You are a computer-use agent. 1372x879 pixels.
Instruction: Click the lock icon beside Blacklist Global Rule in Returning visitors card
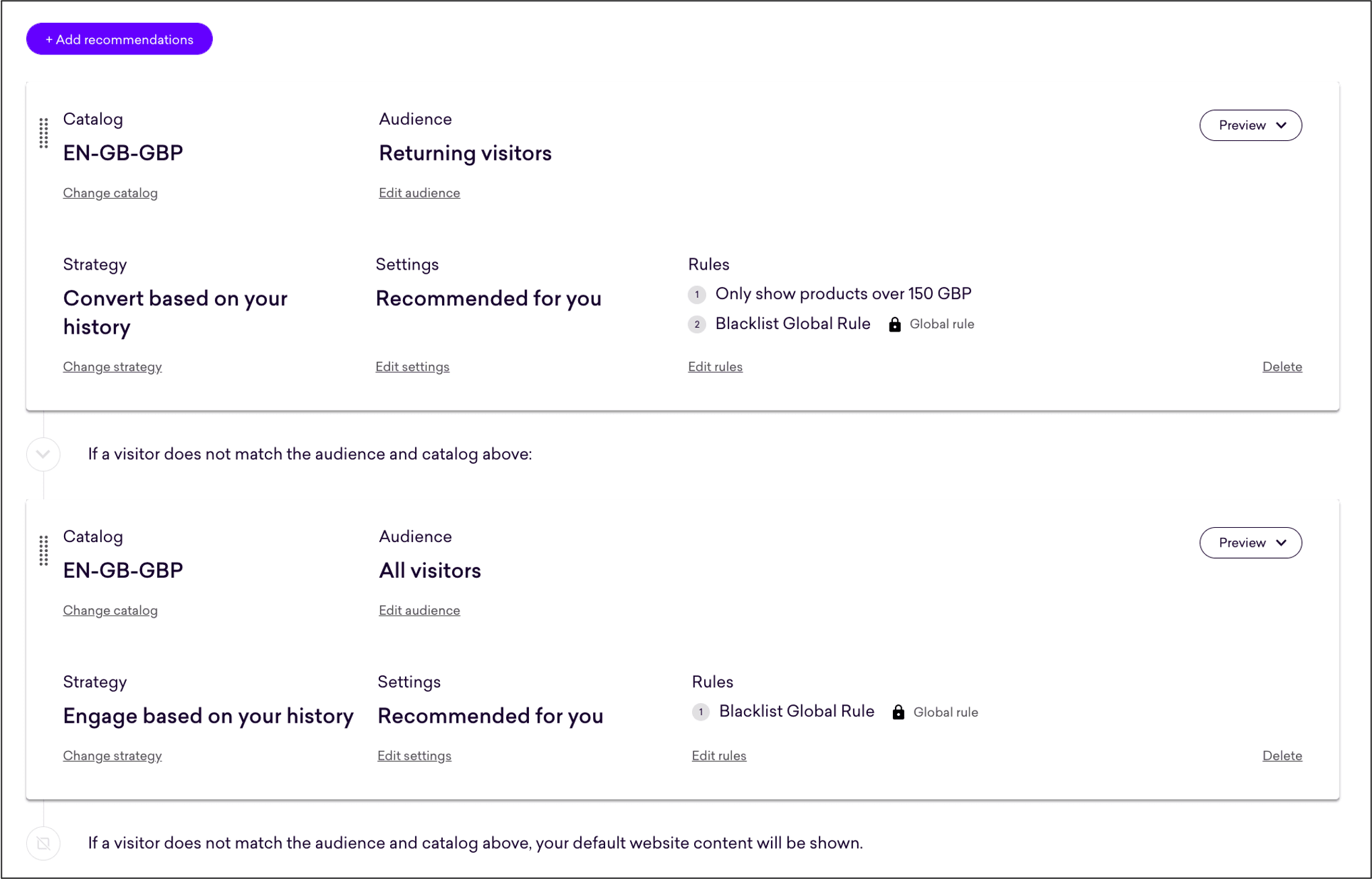(x=894, y=324)
